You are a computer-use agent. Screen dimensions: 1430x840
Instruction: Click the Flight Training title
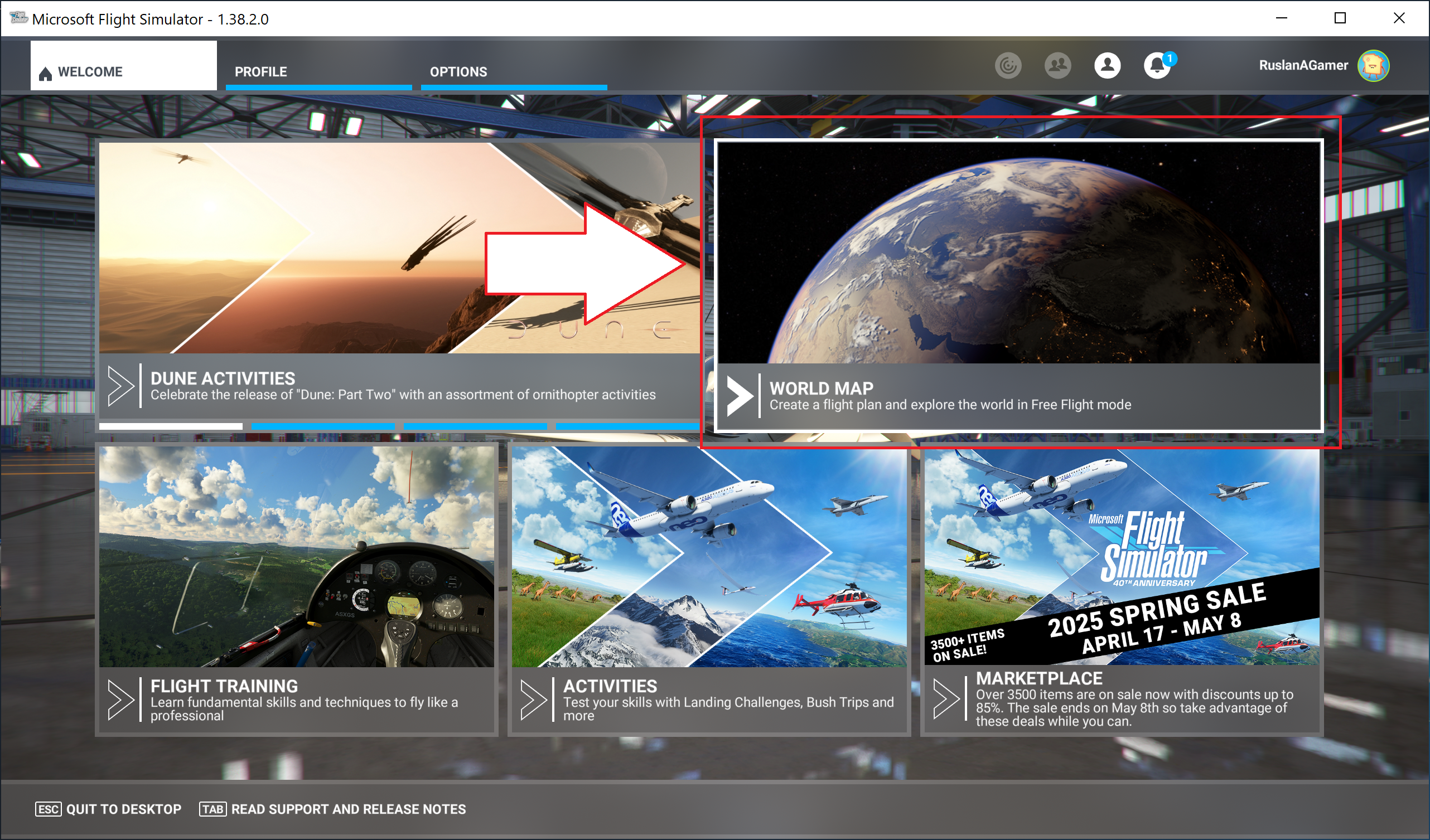pyautogui.click(x=224, y=686)
